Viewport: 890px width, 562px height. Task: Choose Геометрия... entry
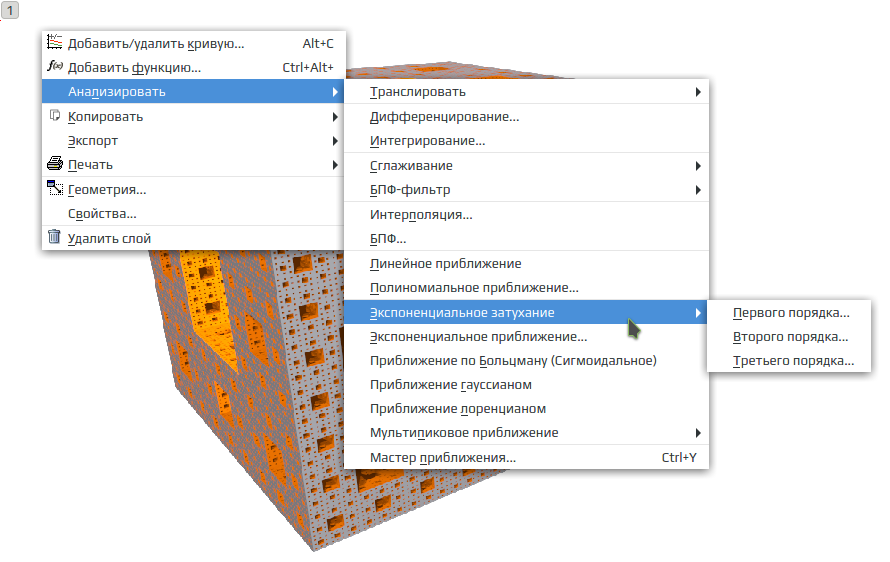194,190
